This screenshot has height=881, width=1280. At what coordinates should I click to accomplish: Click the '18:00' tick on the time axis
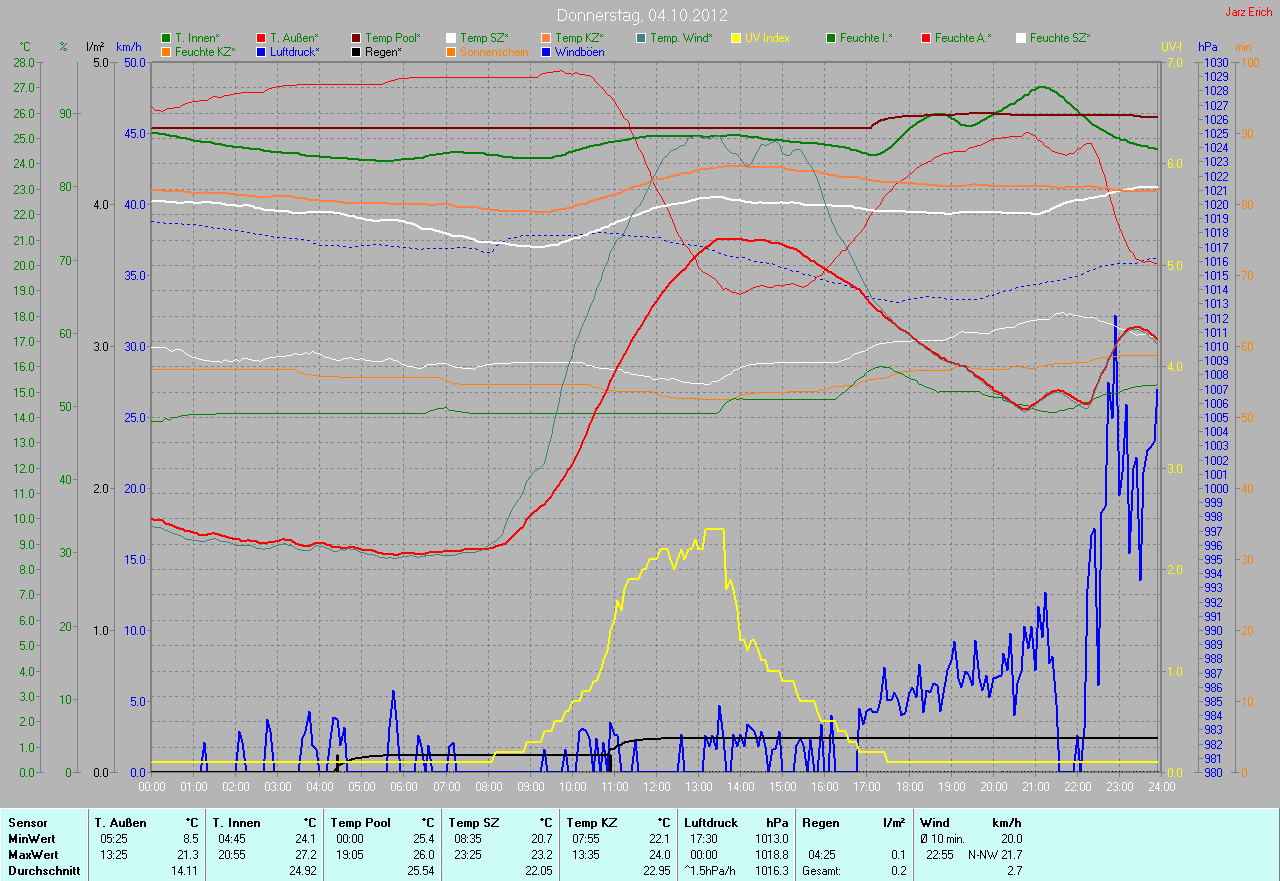tap(908, 787)
